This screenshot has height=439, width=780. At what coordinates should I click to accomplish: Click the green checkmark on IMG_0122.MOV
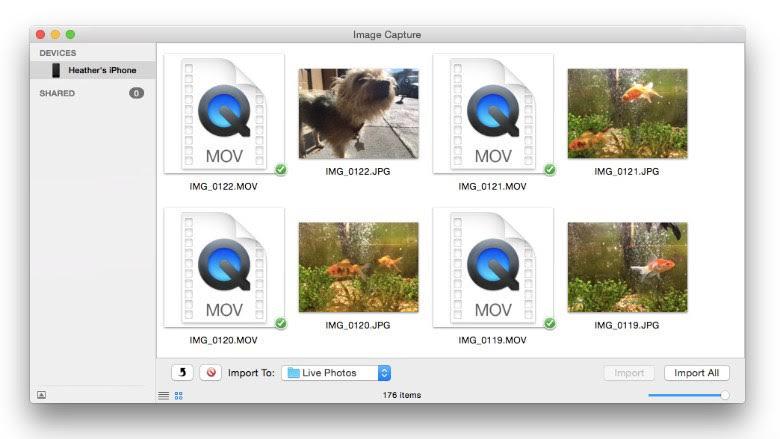coord(281,170)
